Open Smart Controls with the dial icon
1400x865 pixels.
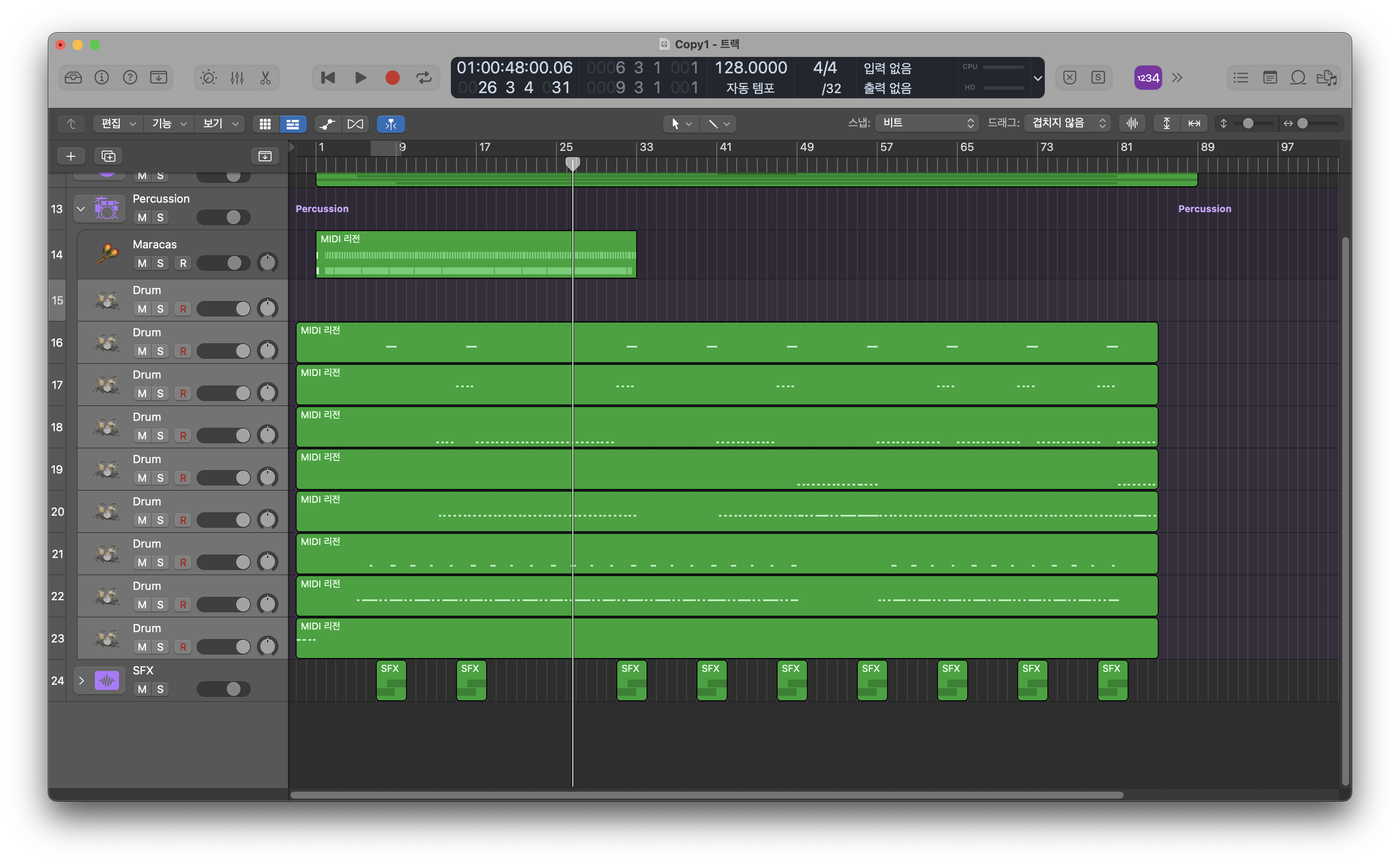208,78
